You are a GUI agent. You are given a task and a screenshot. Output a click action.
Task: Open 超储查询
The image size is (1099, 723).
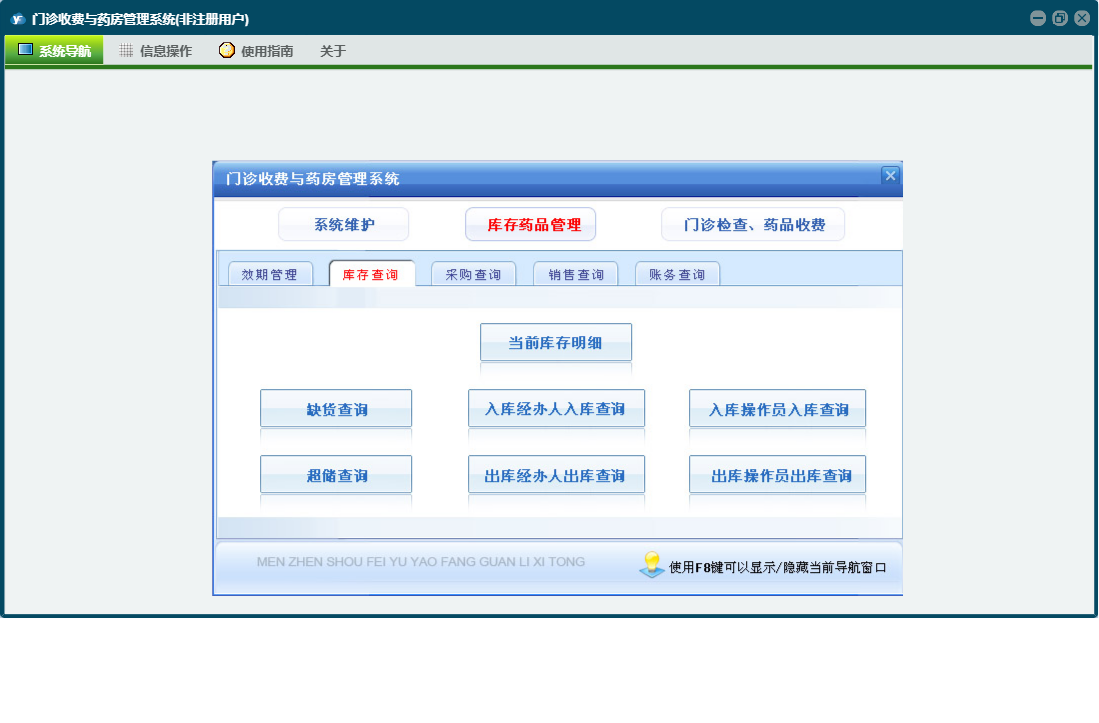[x=336, y=474]
